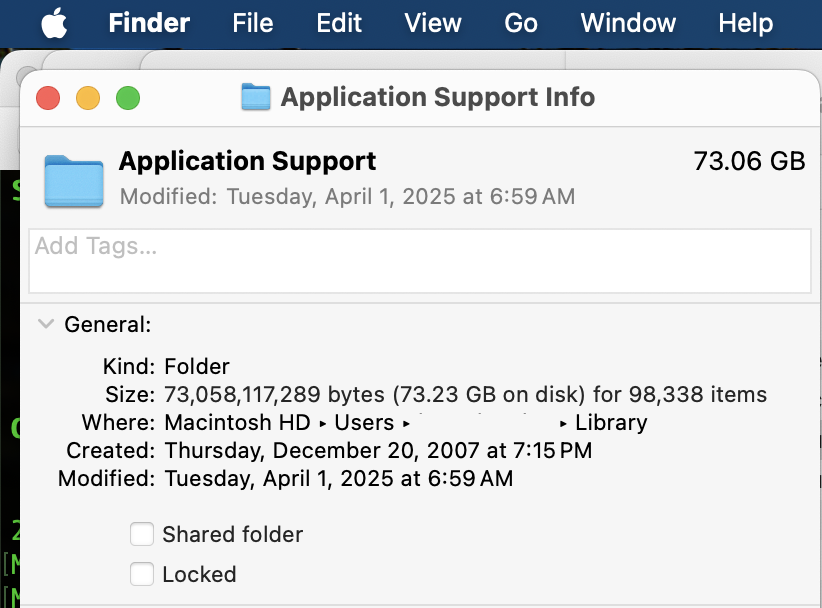The width and height of the screenshot is (822, 608).
Task: Click the Application Support folder name heading
Action: tap(247, 161)
